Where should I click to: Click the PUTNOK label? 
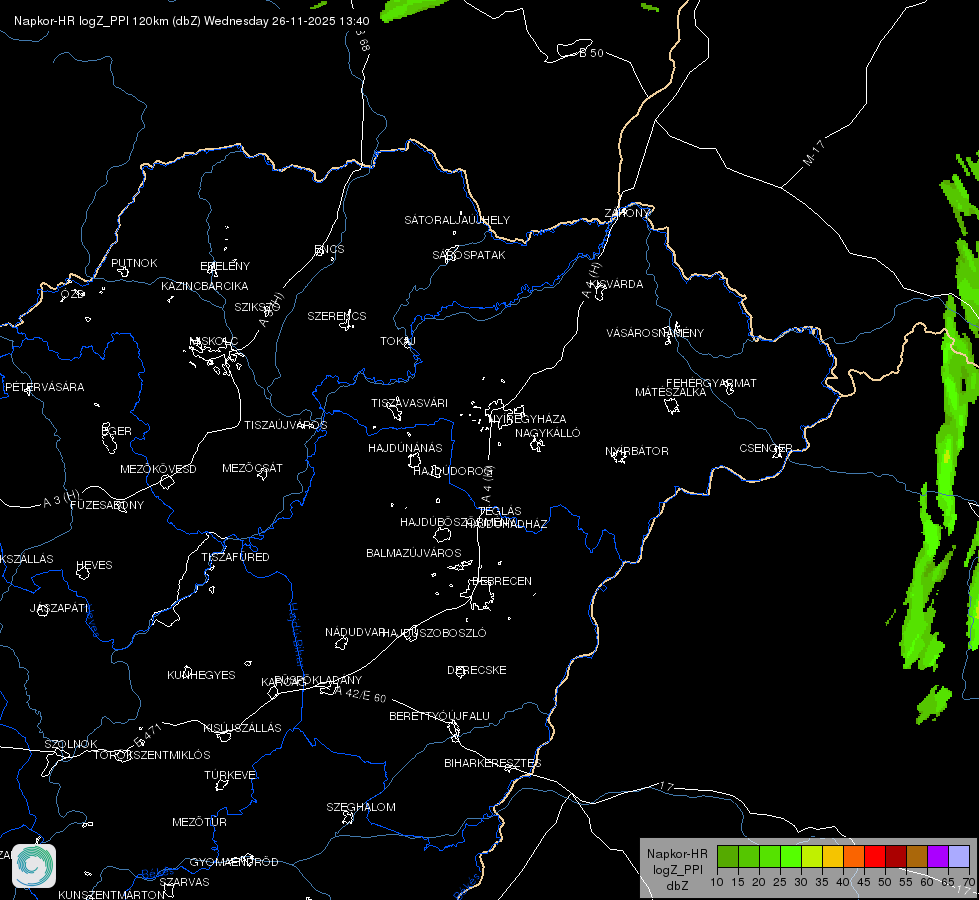tap(134, 263)
